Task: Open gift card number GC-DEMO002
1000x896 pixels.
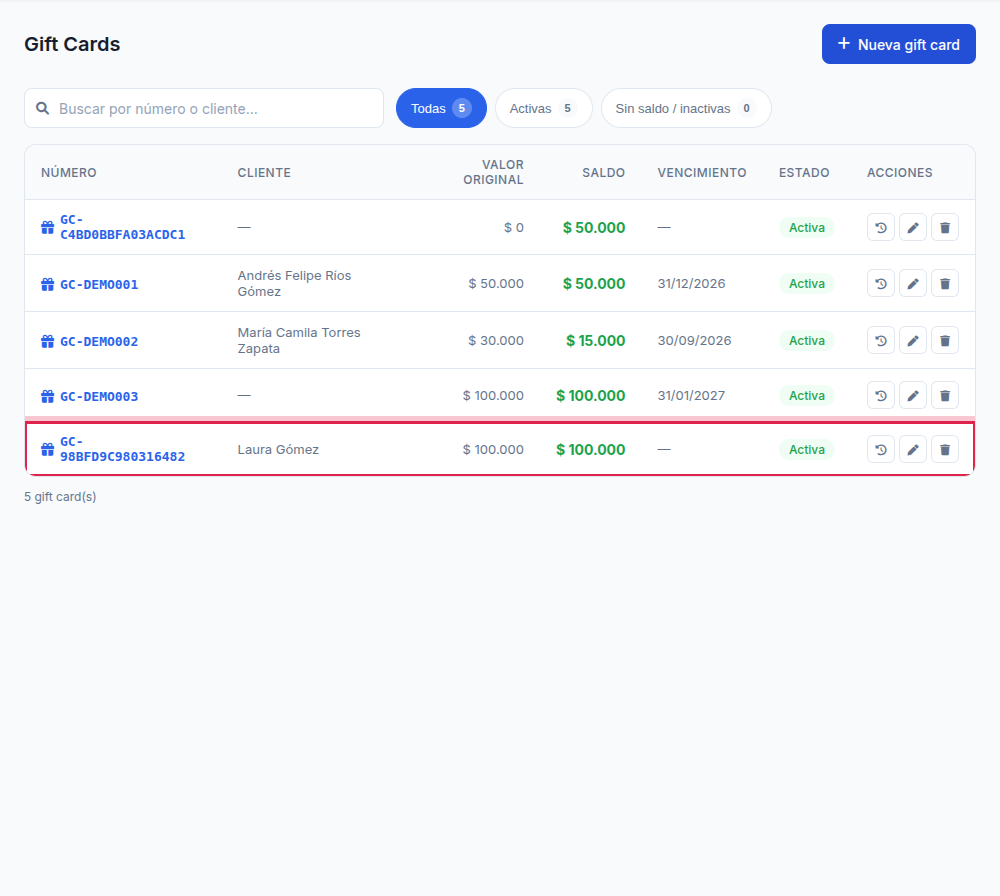Action: (x=99, y=341)
